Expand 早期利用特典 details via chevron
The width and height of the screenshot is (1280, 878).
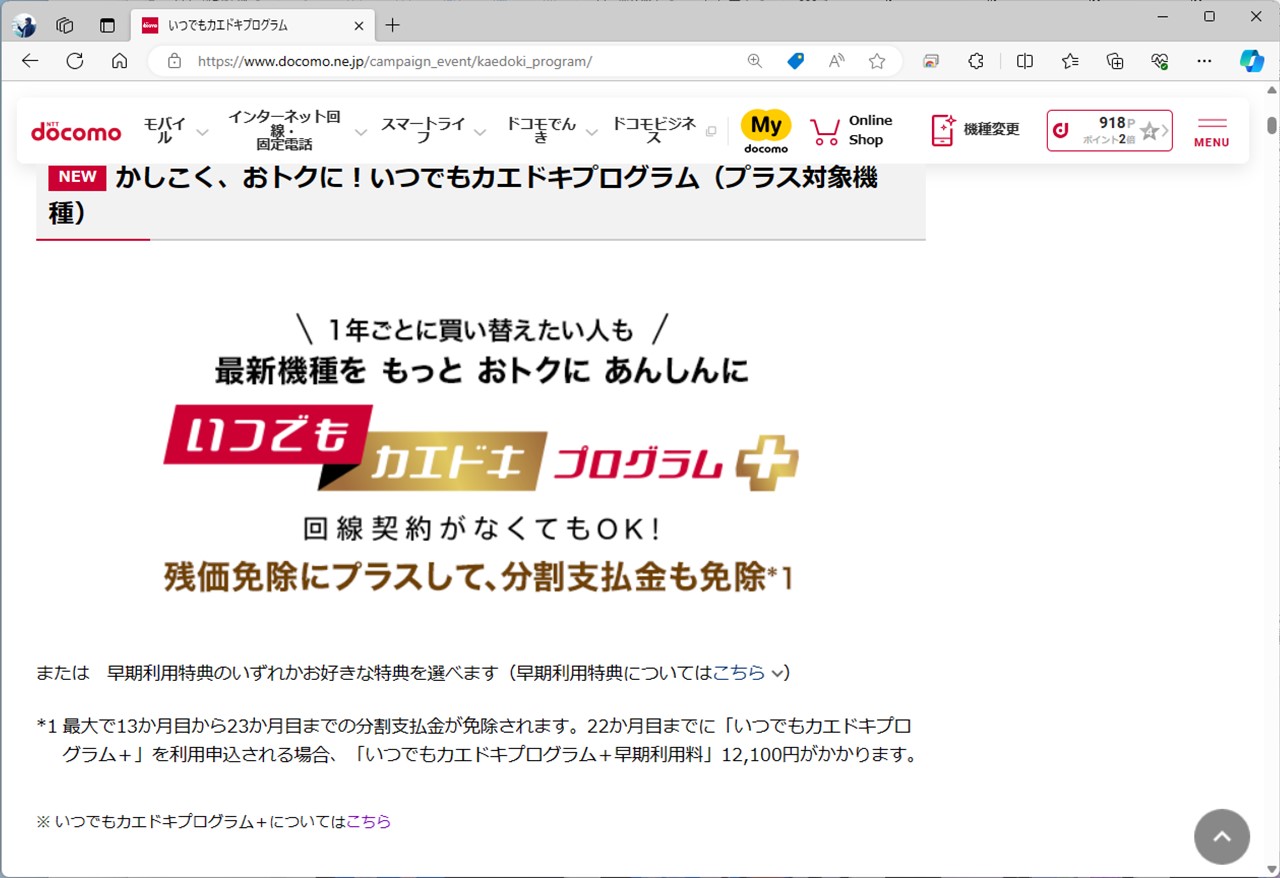click(779, 673)
